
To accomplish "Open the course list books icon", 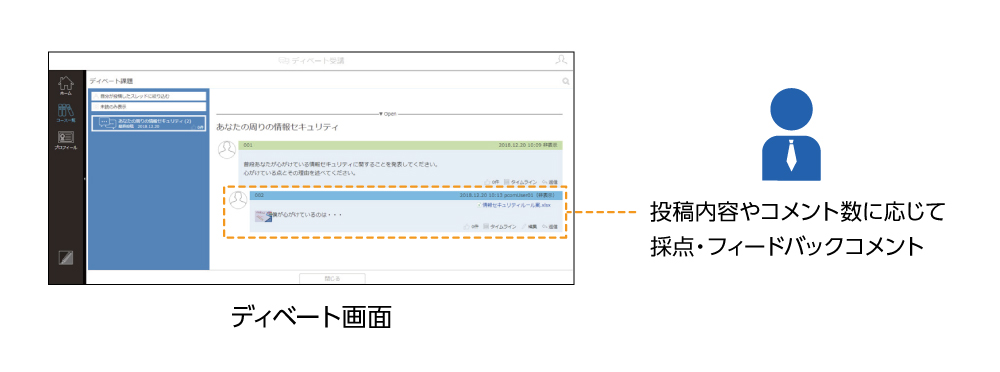I will 66,113.
